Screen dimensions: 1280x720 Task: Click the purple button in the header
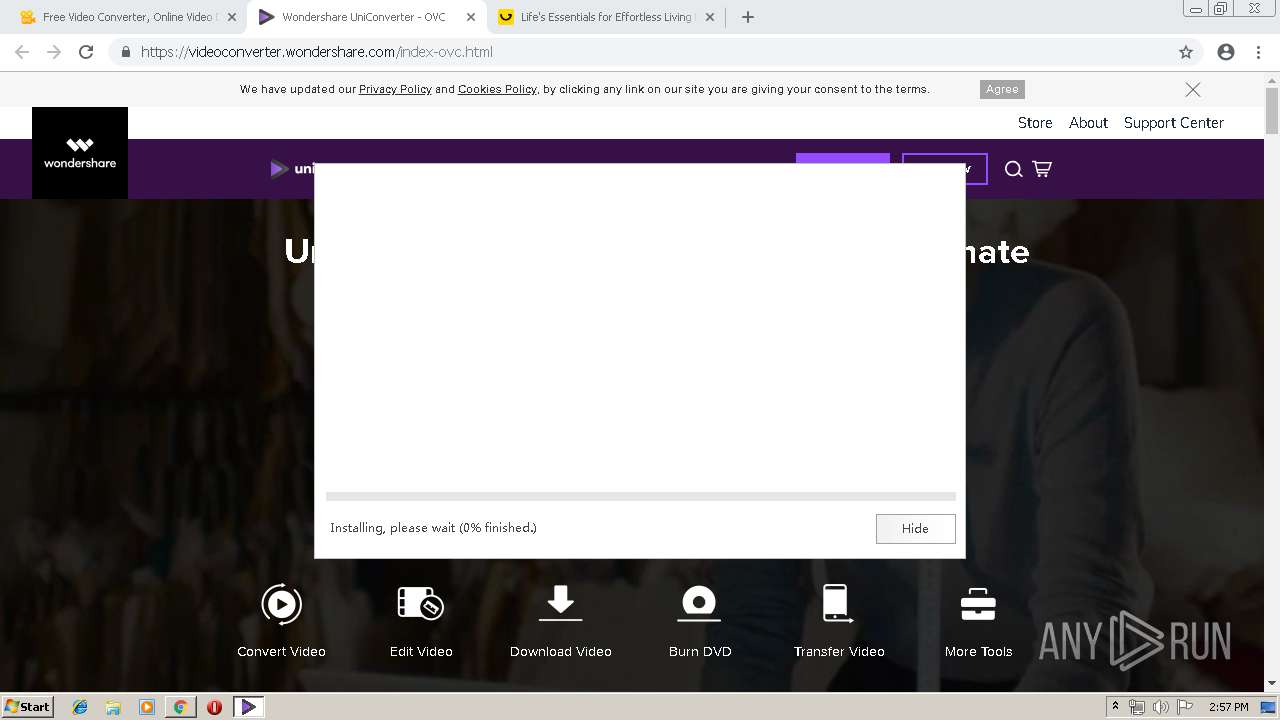[x=843, y=159]
